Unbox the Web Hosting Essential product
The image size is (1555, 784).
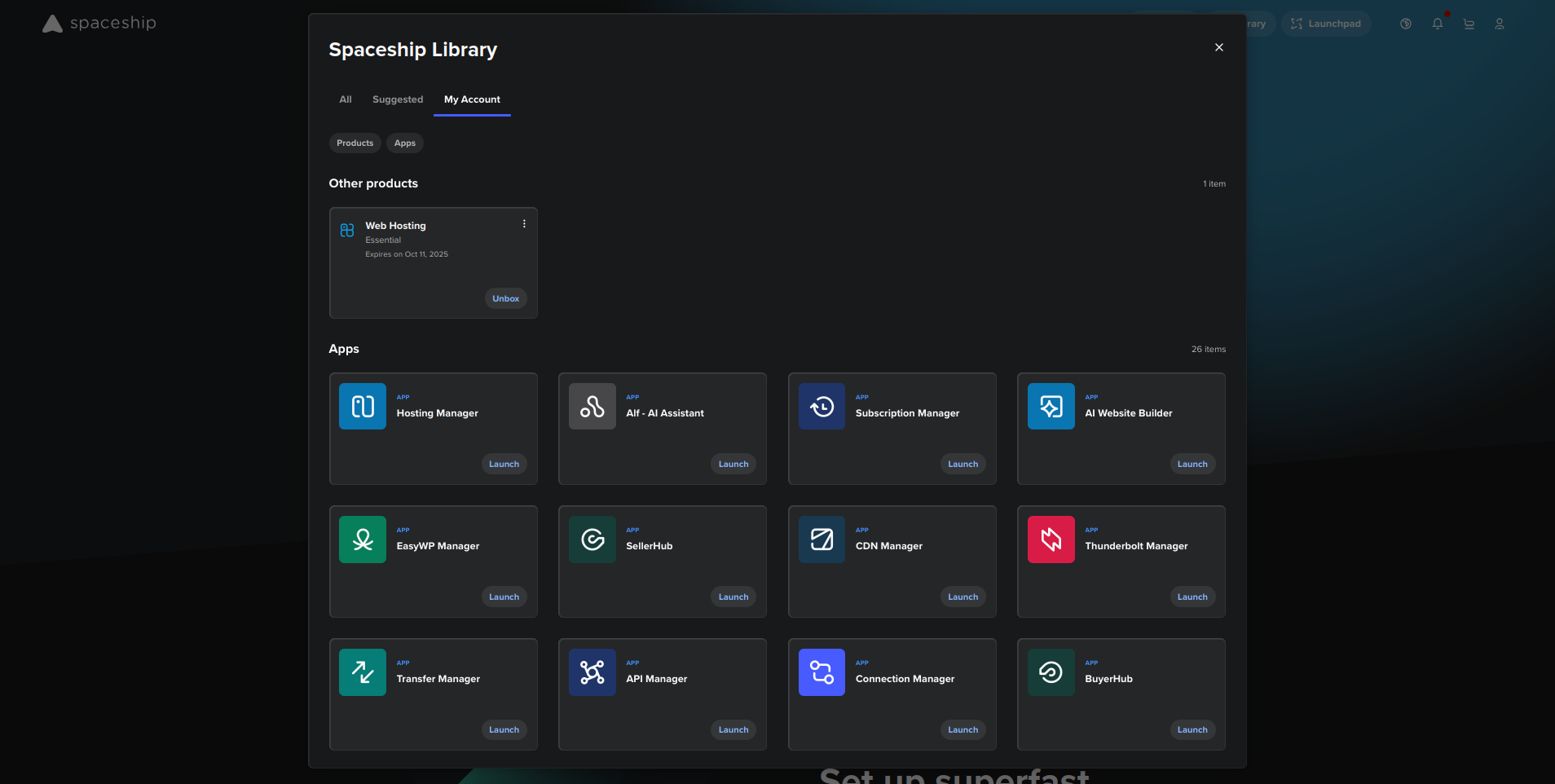tap(505, 298)
